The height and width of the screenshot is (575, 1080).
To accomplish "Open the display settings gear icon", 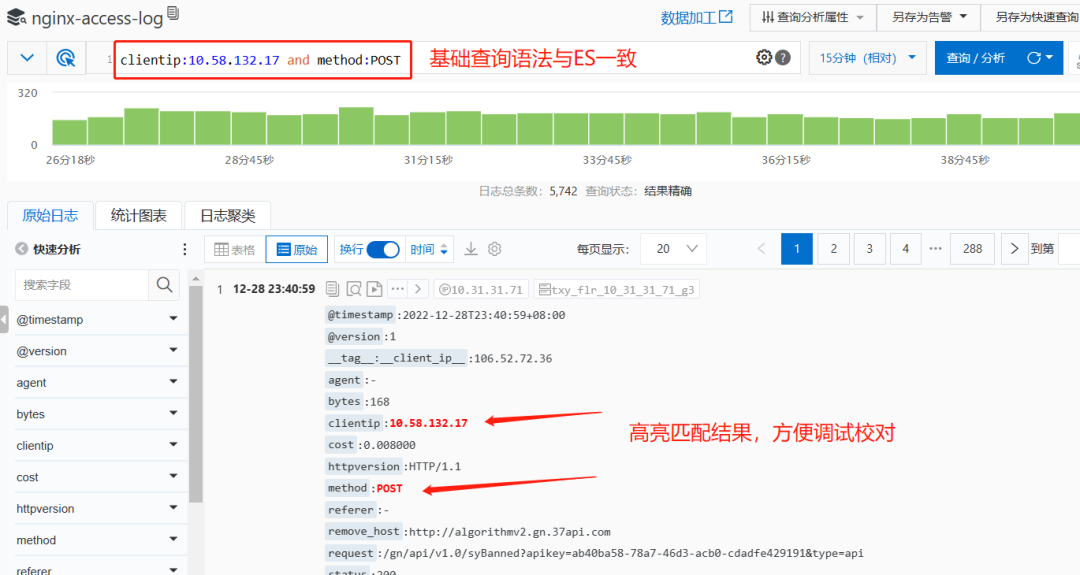I will pyautogui.click(x=495, y=249).
